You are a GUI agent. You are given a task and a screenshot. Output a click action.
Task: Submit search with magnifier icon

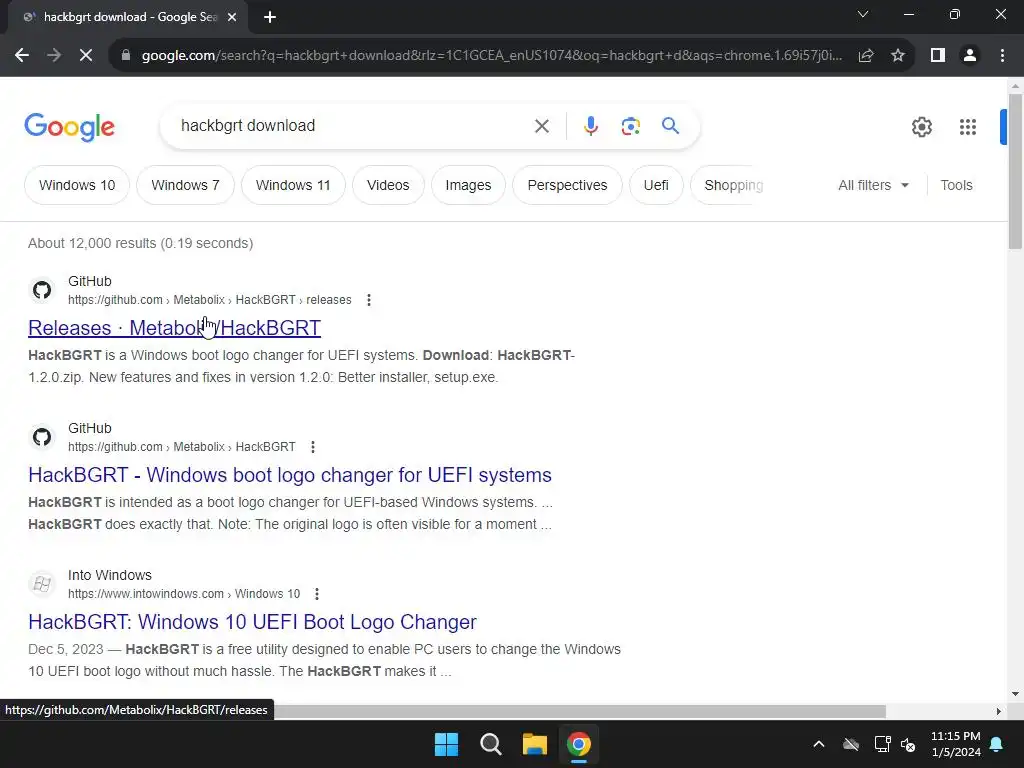(x=671, y=125)
